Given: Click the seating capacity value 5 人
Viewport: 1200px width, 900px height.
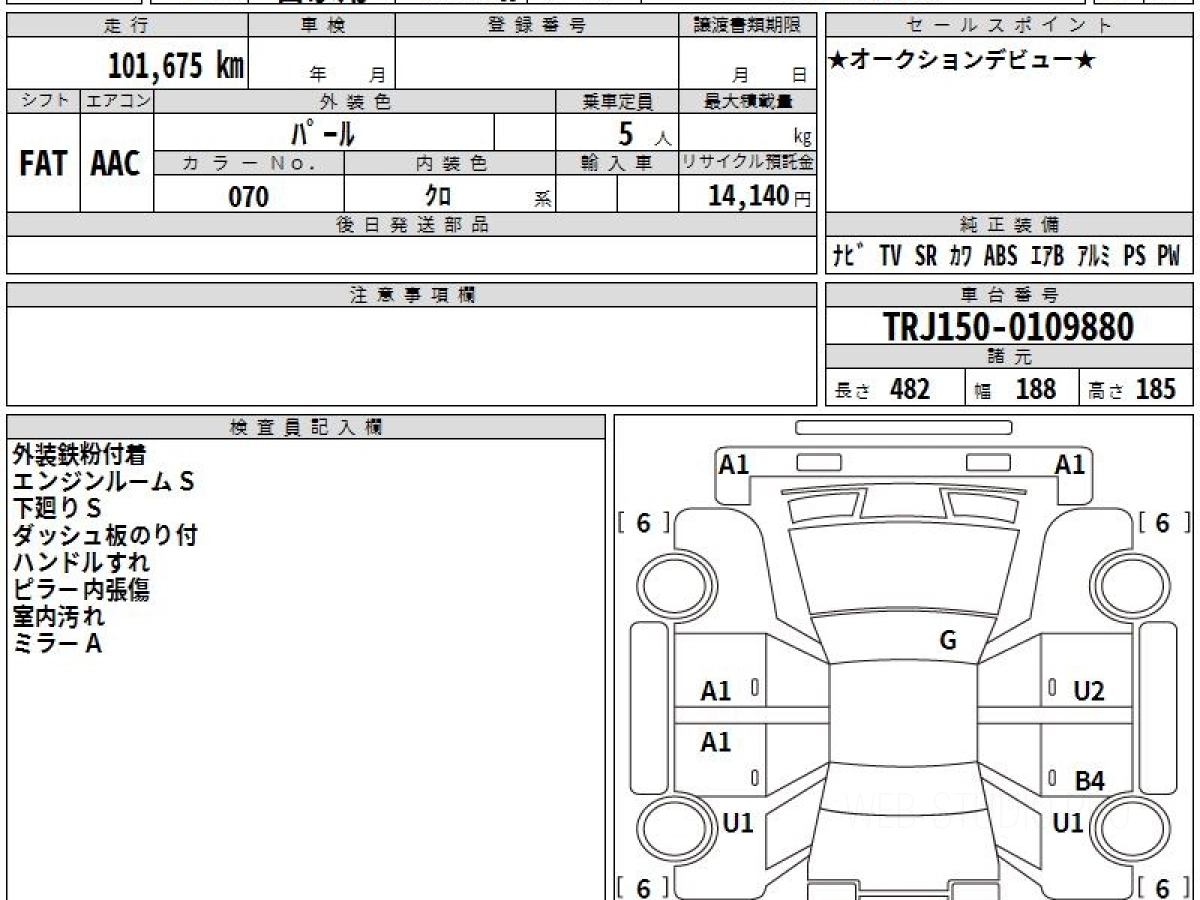Looking at the screenshot, I should tap(630, 133).
